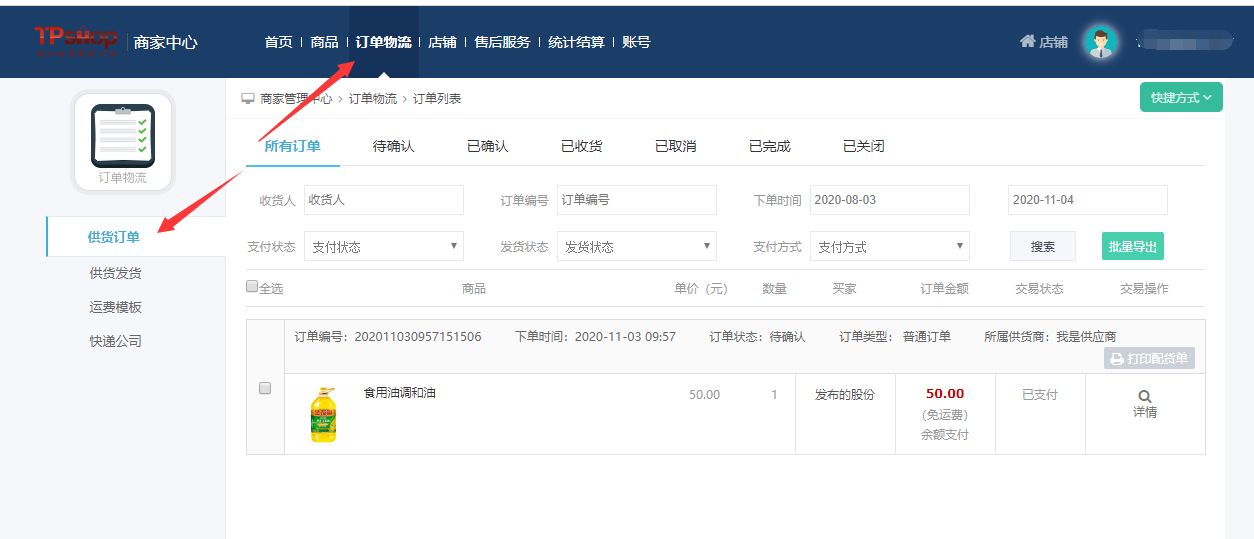Open the payment status dropdown
Viewport: 1254px width, 539px height.
[384, 246]
